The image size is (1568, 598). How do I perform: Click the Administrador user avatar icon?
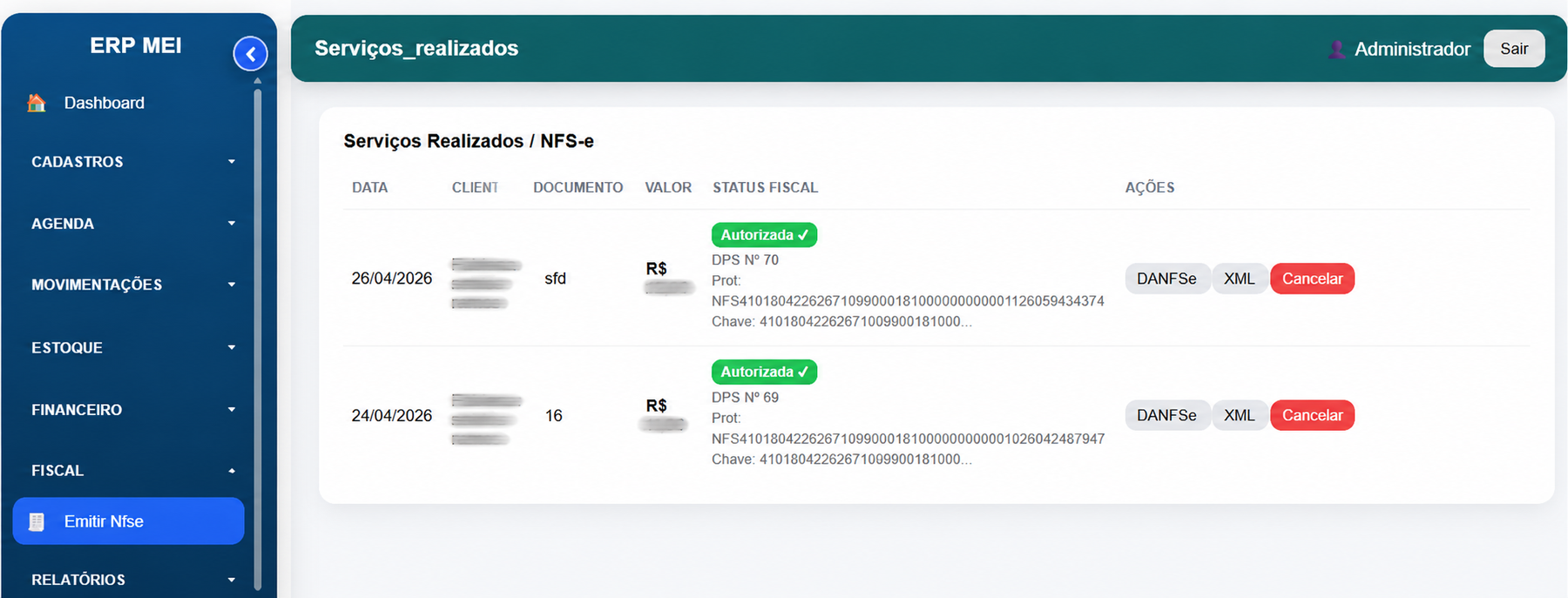tap(1336, 49)
